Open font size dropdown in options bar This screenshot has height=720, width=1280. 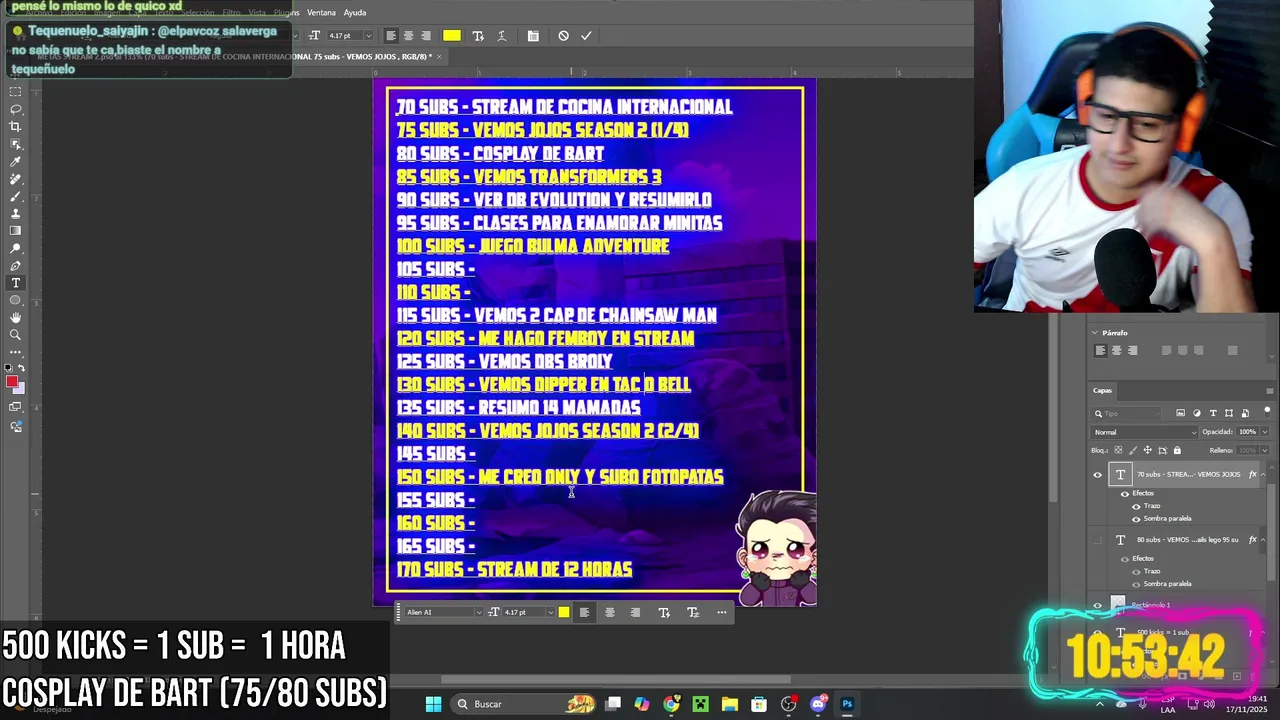pyautogui.click(x=368, y=36)
